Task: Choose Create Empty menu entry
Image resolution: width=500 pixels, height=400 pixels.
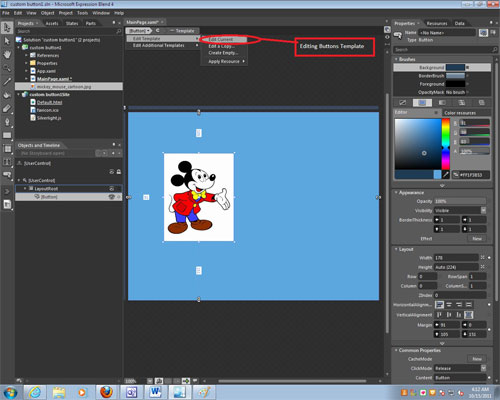Action: [x=224, y=53]
